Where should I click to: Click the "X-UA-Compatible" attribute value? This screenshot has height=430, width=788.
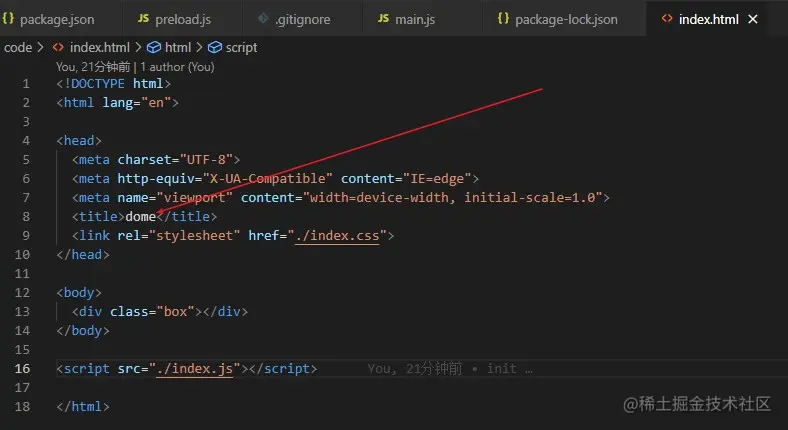tap(267, 178)
